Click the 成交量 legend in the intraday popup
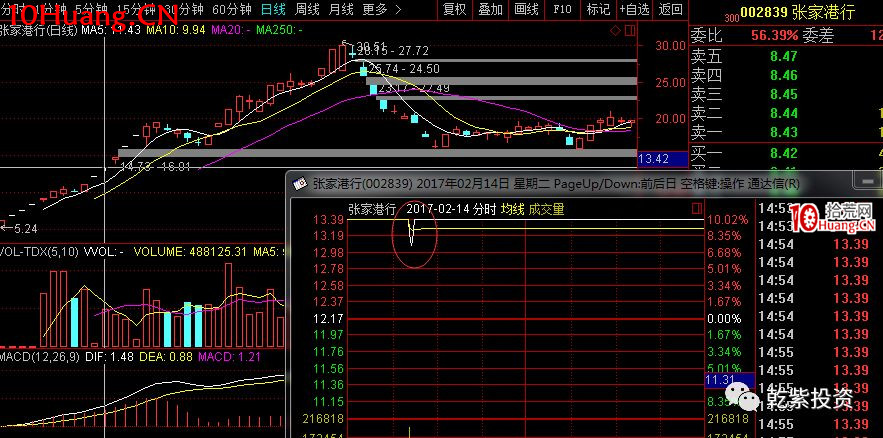The height and width of the screenshot is (438, 883). pos(546,209)
